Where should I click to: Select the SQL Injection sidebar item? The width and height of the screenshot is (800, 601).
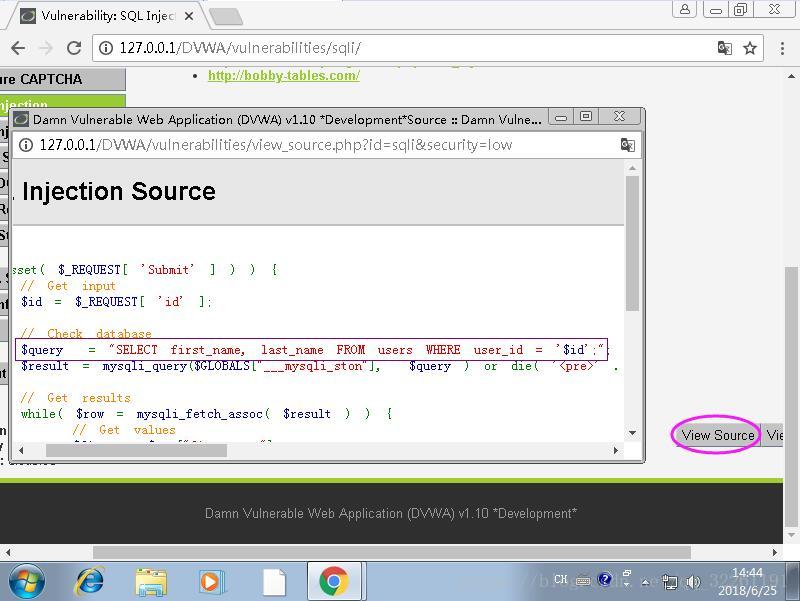pyautogui.click(x=62, y=102)
